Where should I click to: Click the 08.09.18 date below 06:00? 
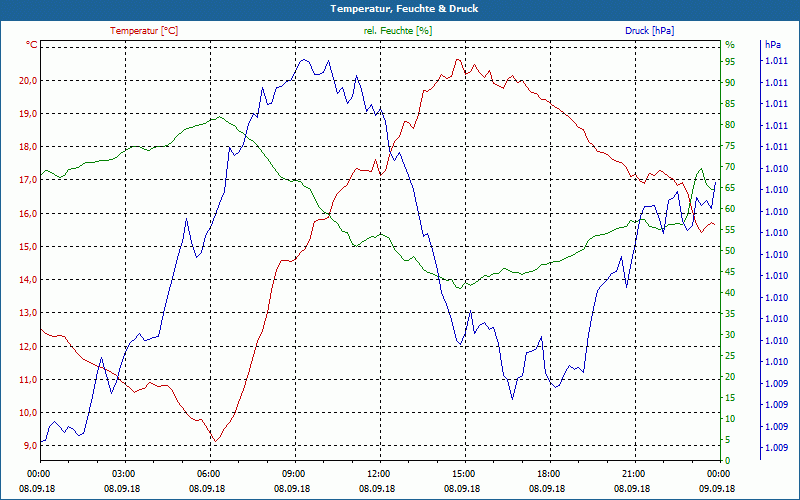click(x=207, y=488)
